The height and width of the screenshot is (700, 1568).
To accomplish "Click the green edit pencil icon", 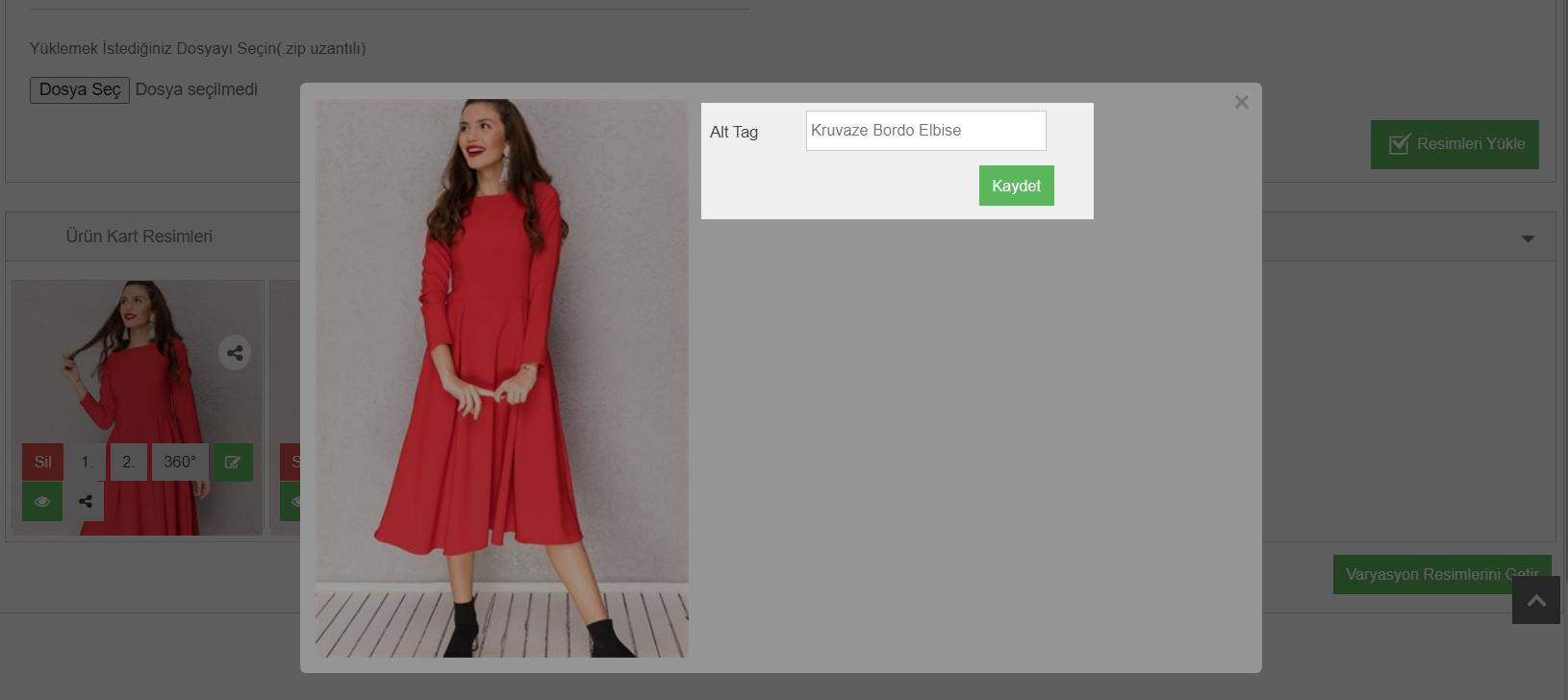I will pyautogui.click(x=233, y=462).
